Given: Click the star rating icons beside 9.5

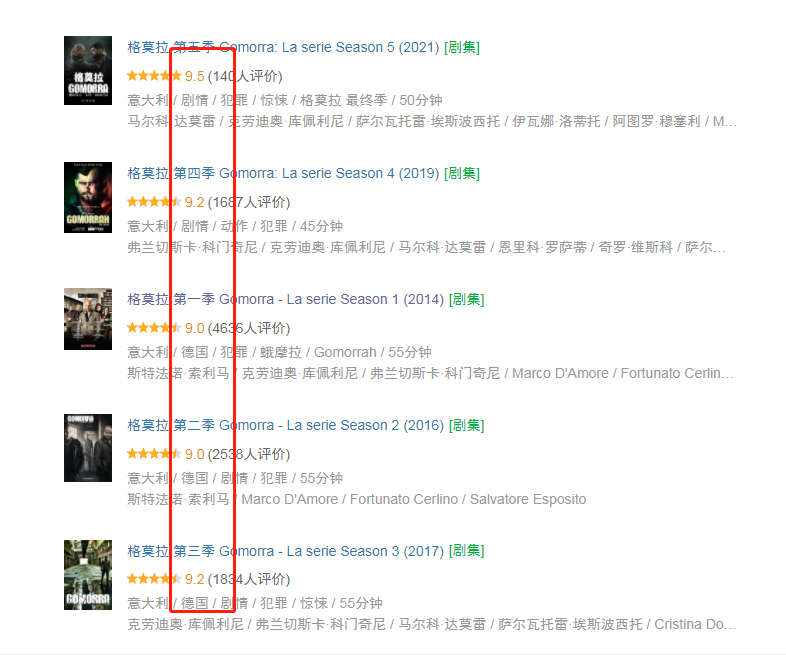Looking at the screenshot, I should pos(154,76).
